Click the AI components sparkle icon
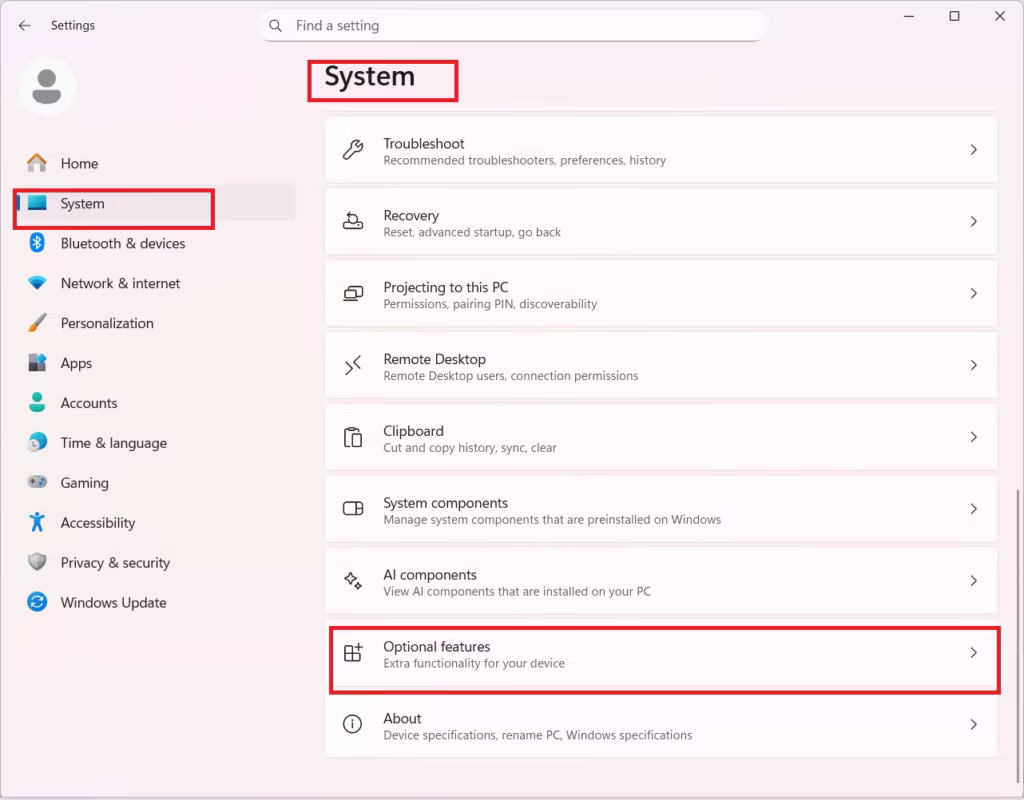The height and width of the screenshot is (800, 1024). pos(353,581)
